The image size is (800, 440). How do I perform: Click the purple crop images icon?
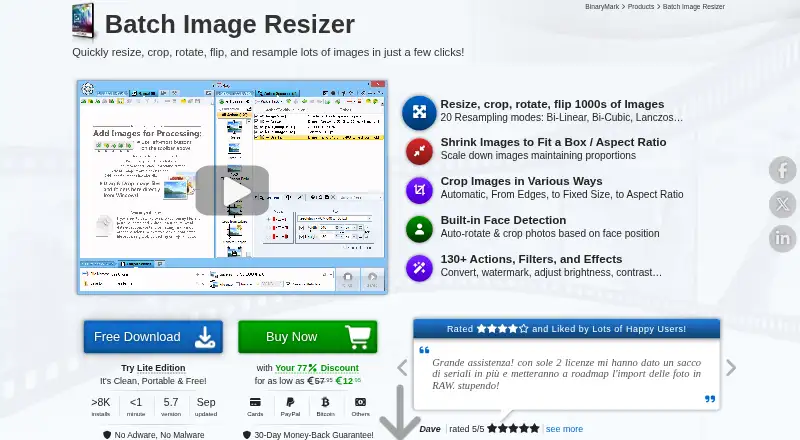pyautogui.click(x=419, y=190)
